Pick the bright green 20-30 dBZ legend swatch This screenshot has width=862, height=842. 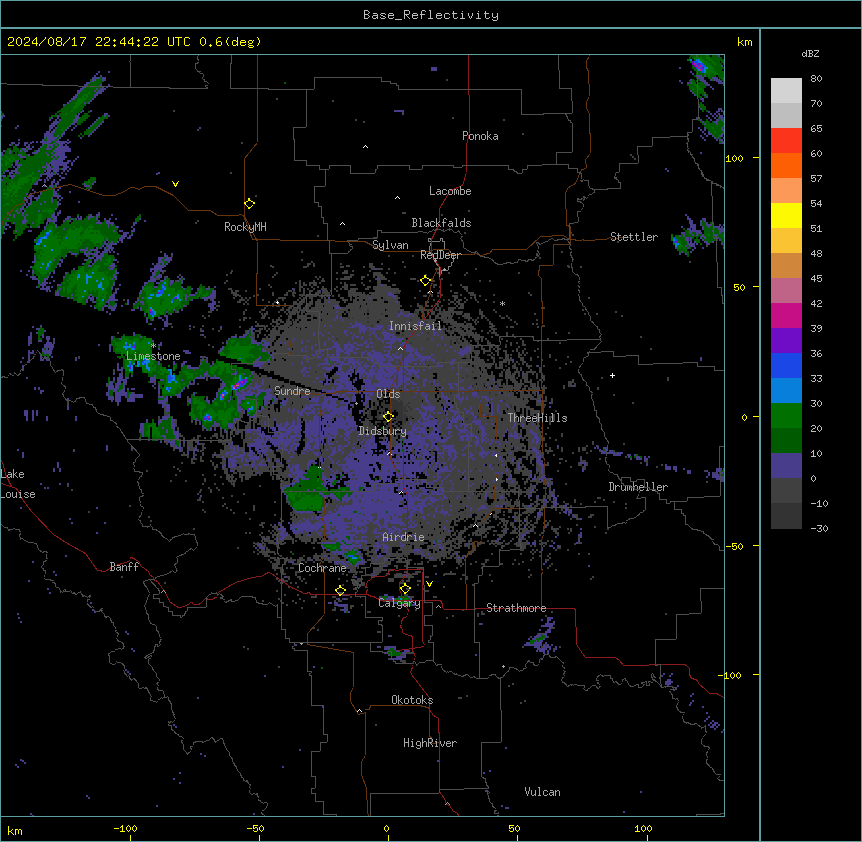pos(786,416)
